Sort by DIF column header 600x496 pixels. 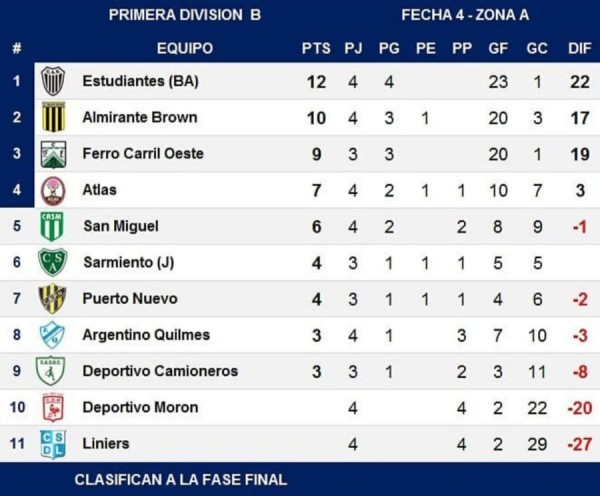coord(579,49)
